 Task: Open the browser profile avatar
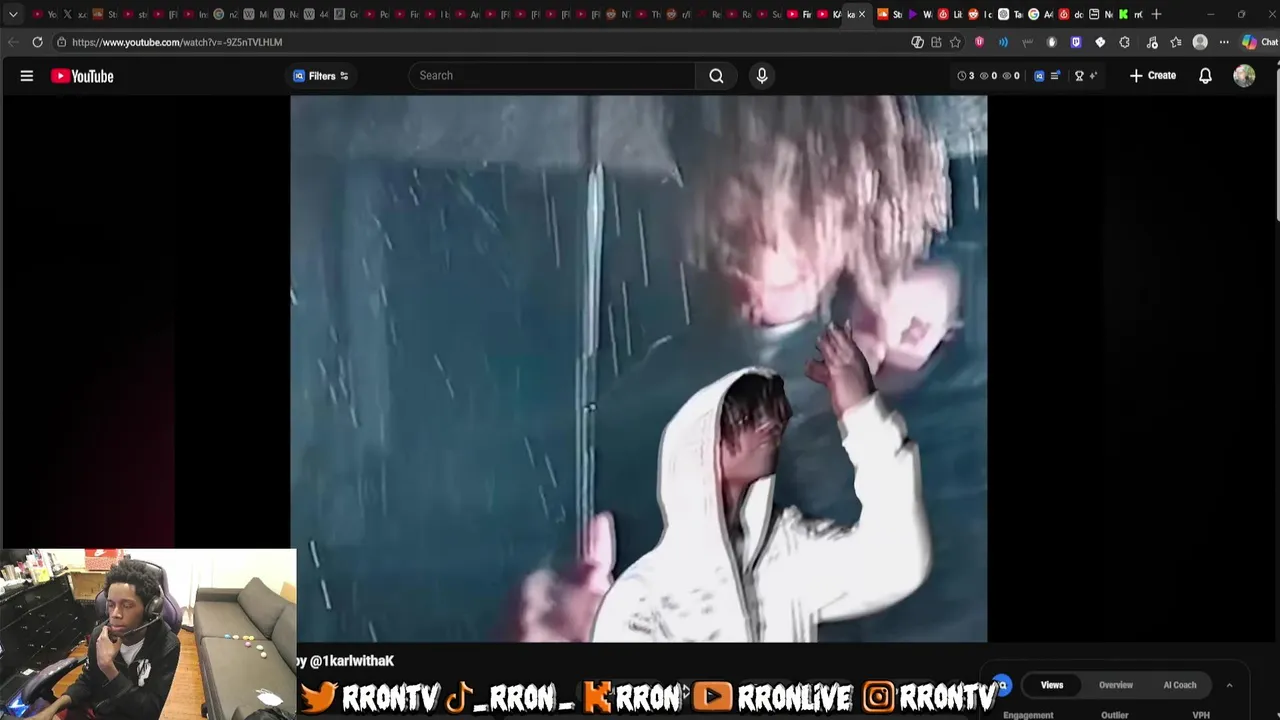(x=1200, y=42)
